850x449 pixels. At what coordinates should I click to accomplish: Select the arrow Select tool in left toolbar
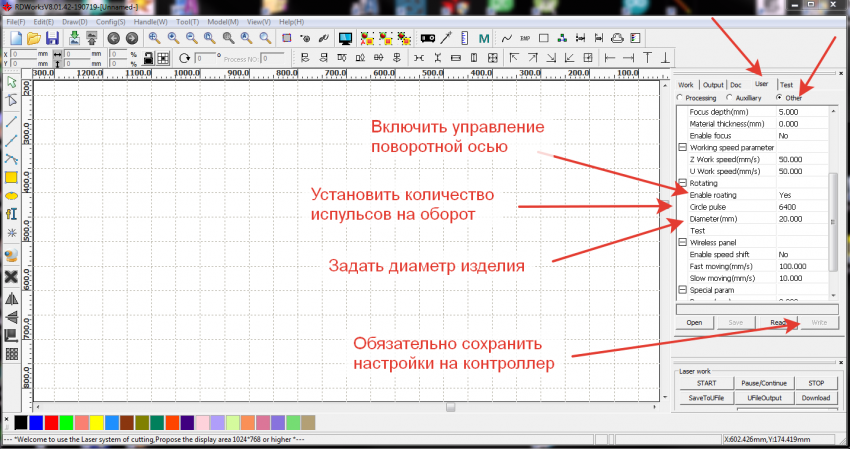[11, 82]
